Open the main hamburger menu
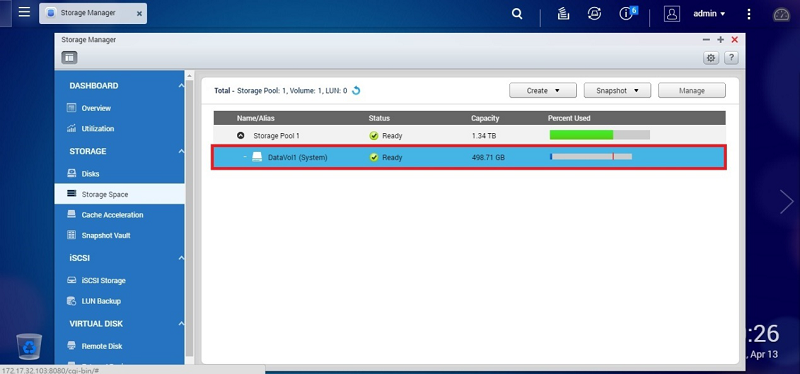Viewport: 800px width, 374px height. 24,12
